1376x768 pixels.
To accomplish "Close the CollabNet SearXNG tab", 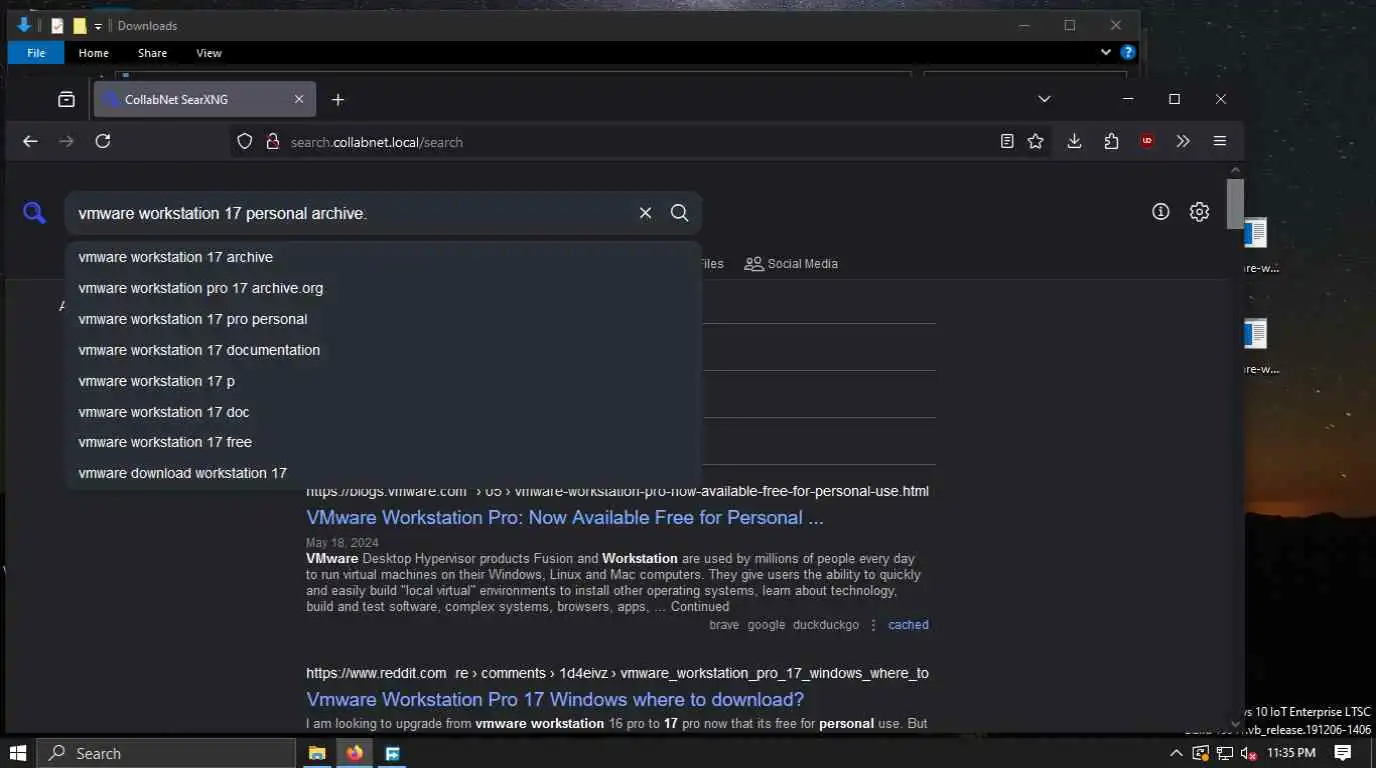I will pyautogui.click(x=299, y=99).
